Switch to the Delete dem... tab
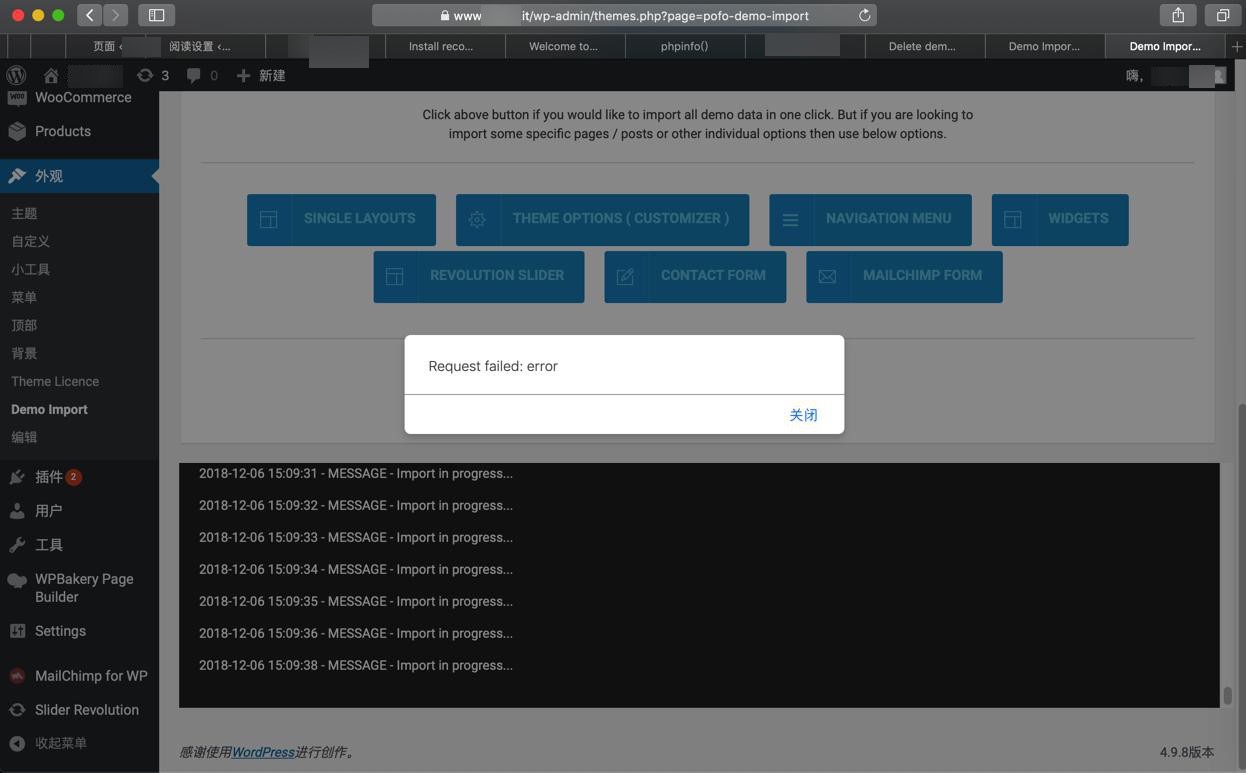The width and height of the screenshot is (1246, 773). pyautogui.click(x=922, y=46)
